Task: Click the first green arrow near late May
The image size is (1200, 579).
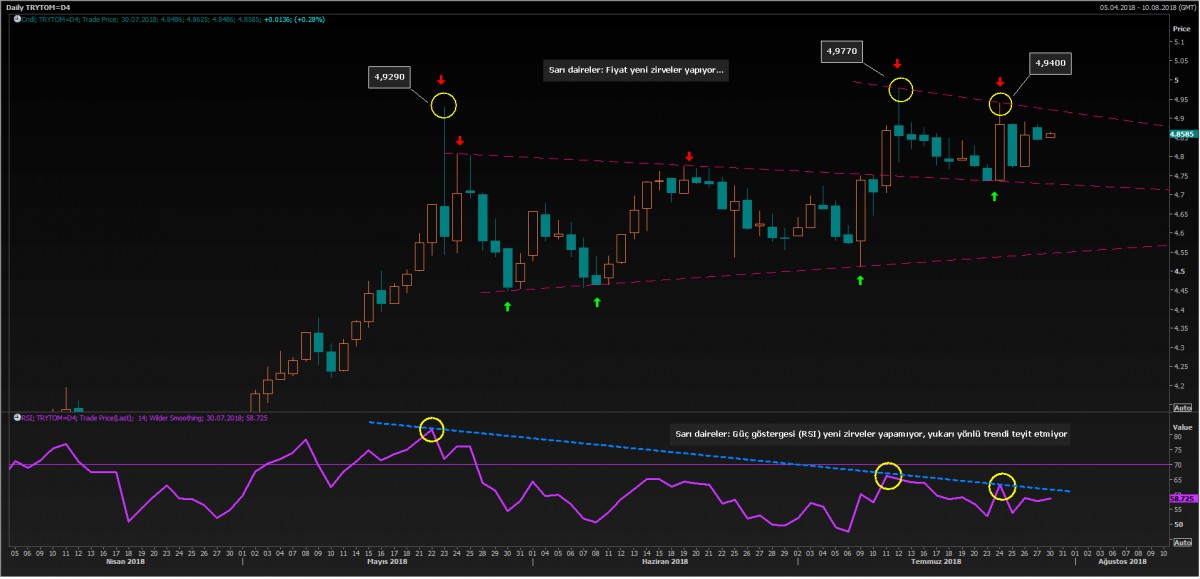Action: click(507, 305)
